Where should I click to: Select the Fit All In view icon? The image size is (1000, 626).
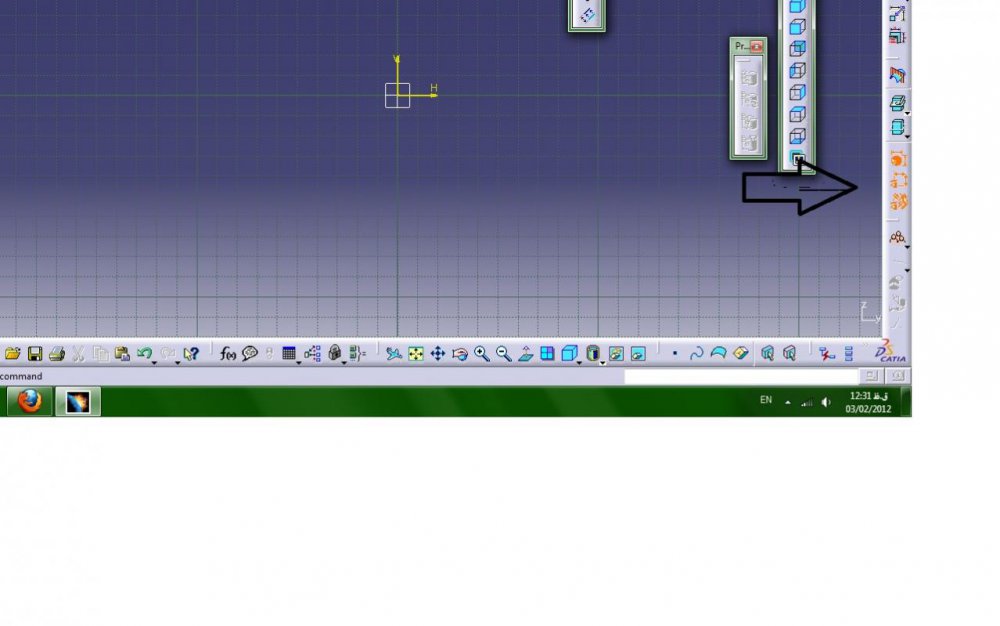click(416, 354)
